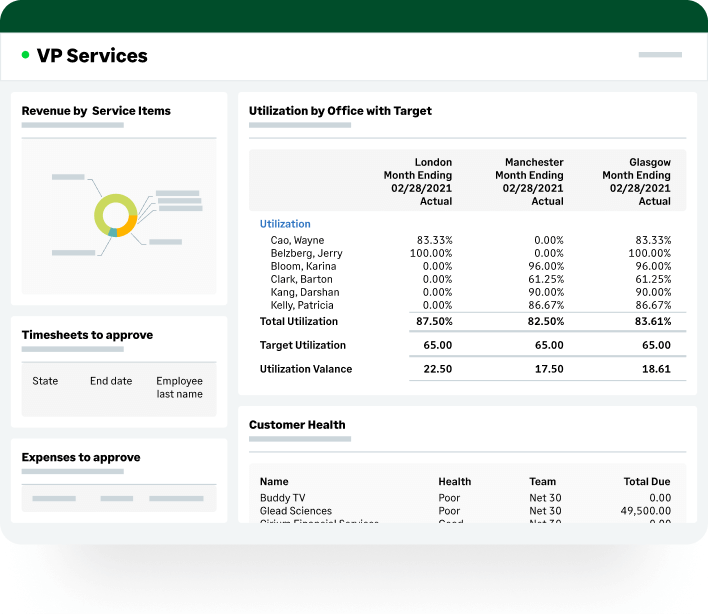Sort timesheets by State column
The height and width of the screenshot is (614, 708).
[45, 381]
